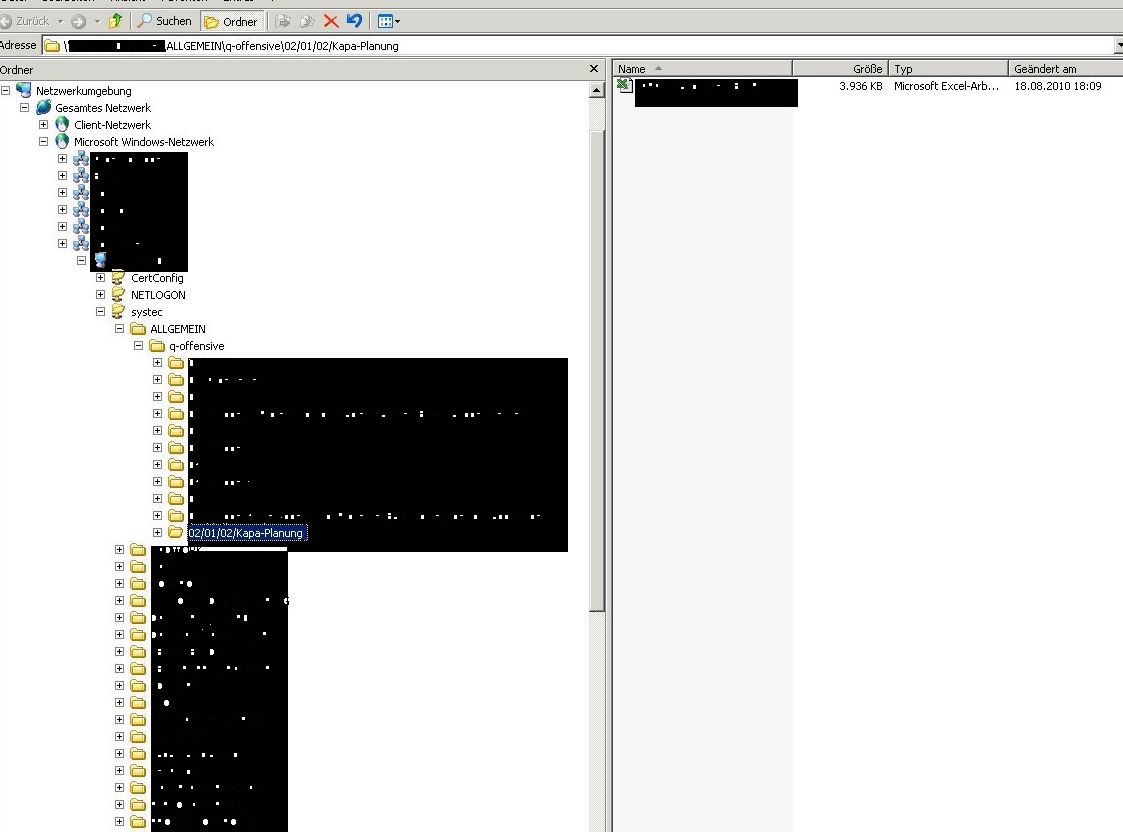Image resolution: width=1123 pixels, height=832 pixels.
Task: Collapse the q-offensive folder node
Action: pos(138,346)
